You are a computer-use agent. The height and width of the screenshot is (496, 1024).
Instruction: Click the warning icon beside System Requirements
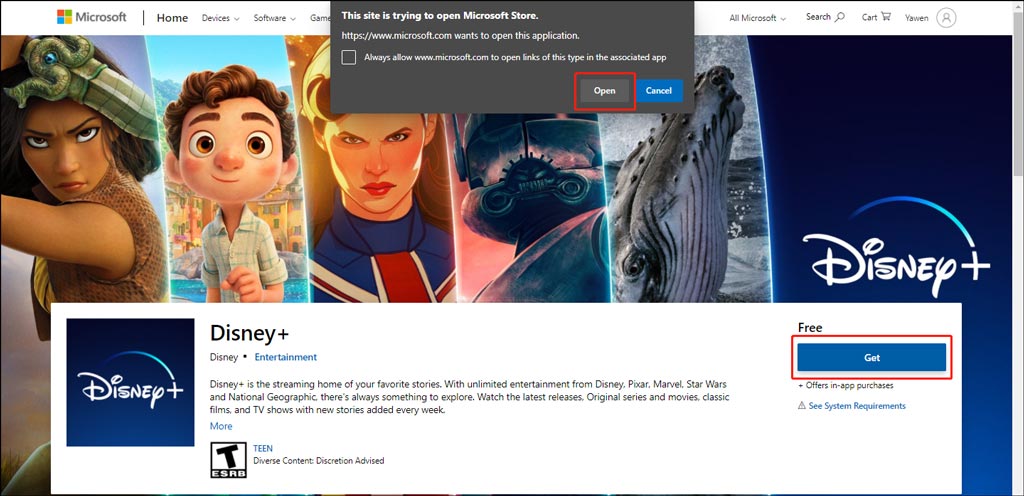click(x=802, y=406)
